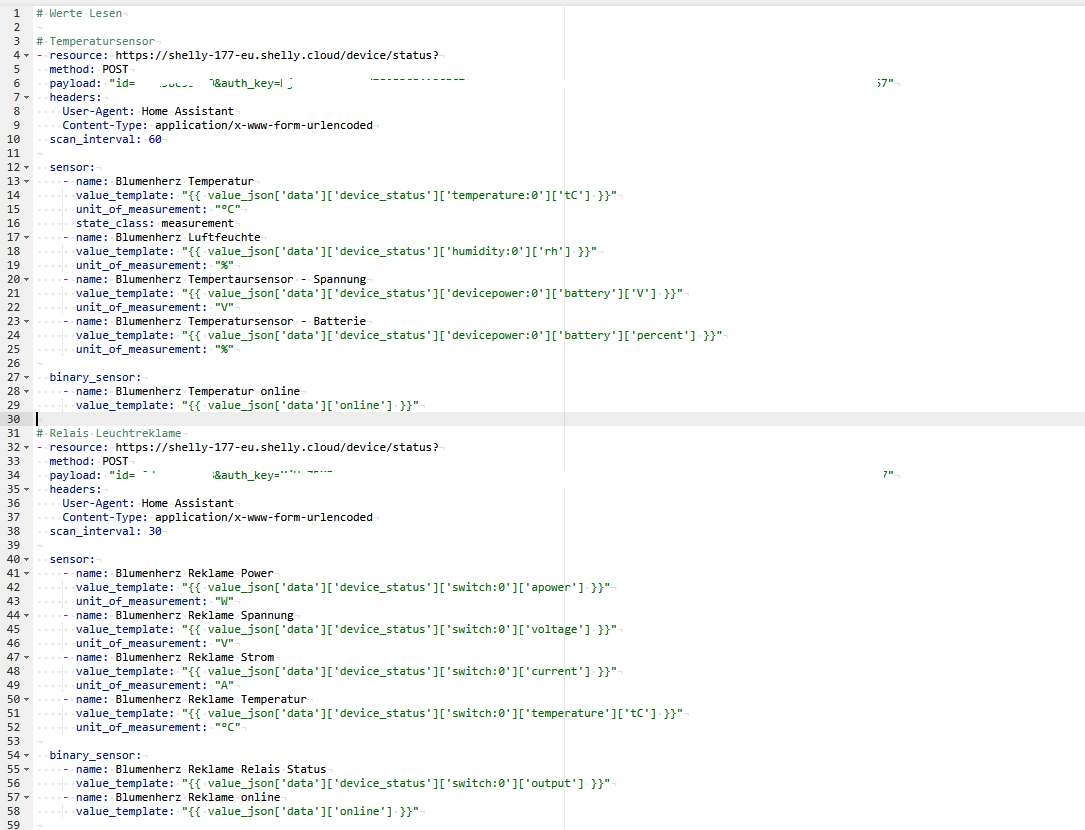Place cursor on the shelly.cloud resource URL on line 4
The image size is (1085, 830).
click(277, 55)
